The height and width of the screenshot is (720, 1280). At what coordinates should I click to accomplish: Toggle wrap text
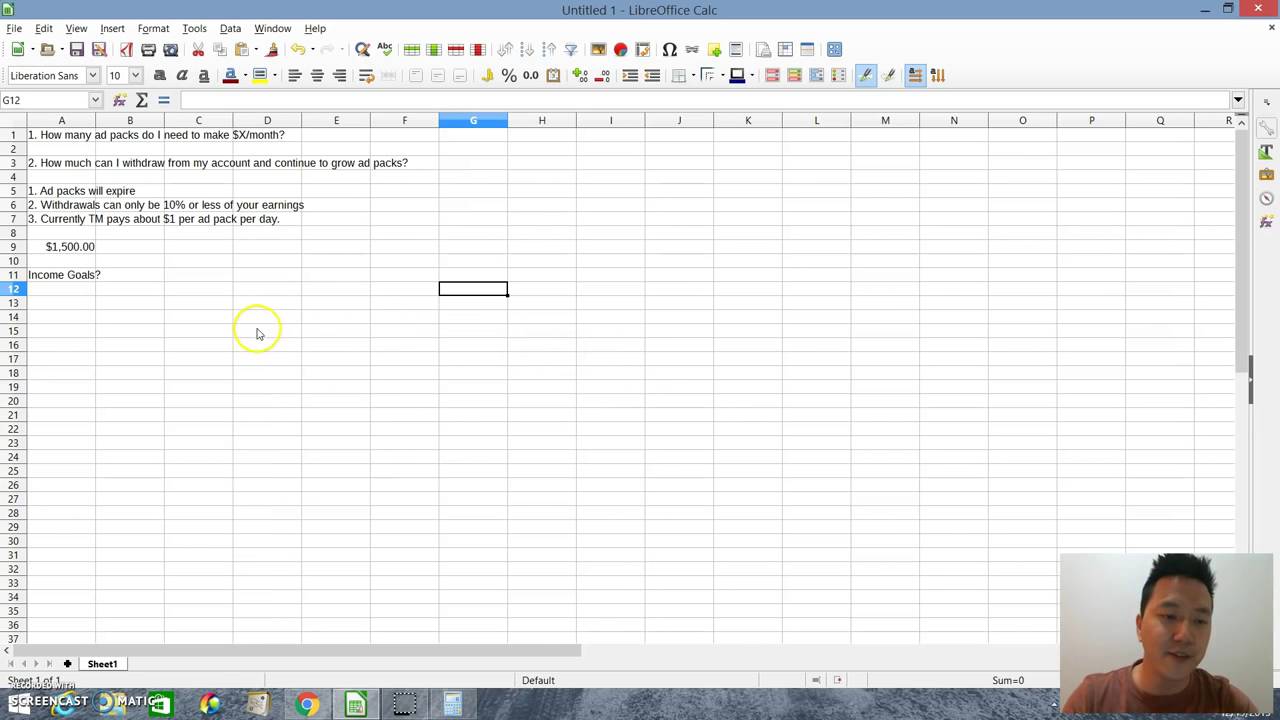pos(367,75)
